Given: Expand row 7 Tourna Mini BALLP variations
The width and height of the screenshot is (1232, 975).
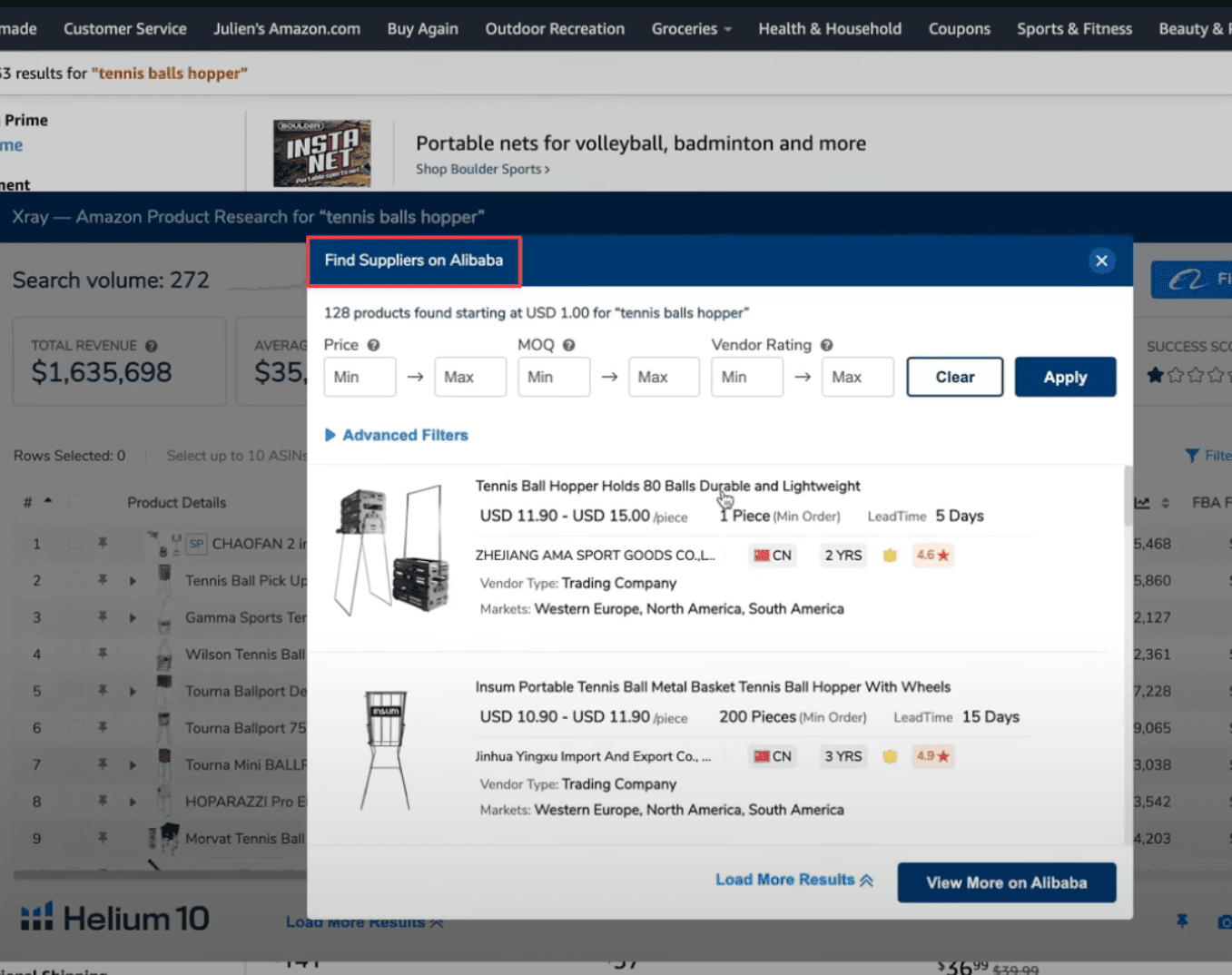Looking at the screenshot, I should (133, 765).
